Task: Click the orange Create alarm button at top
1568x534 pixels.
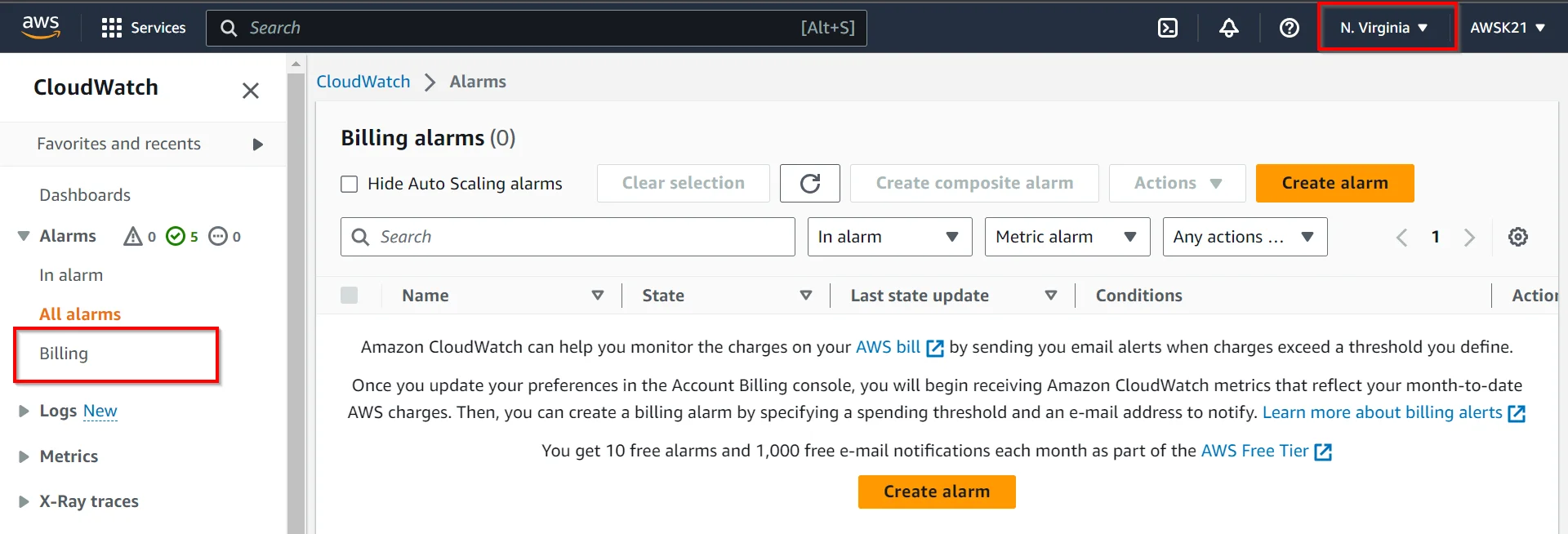Action: pos(1334,183)
